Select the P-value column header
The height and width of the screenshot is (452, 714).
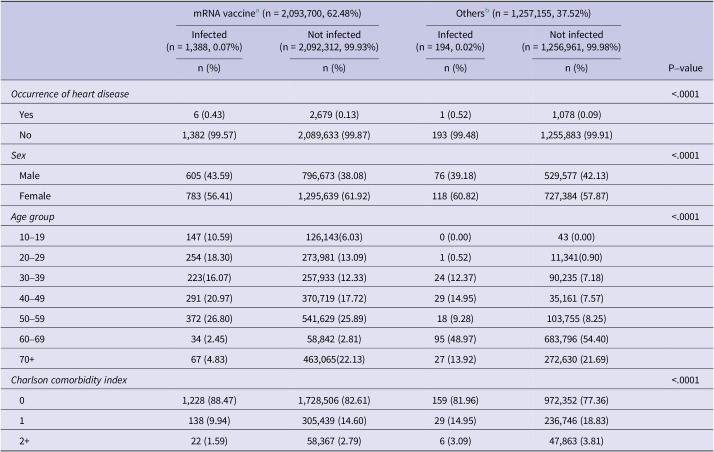coord(685,68)
